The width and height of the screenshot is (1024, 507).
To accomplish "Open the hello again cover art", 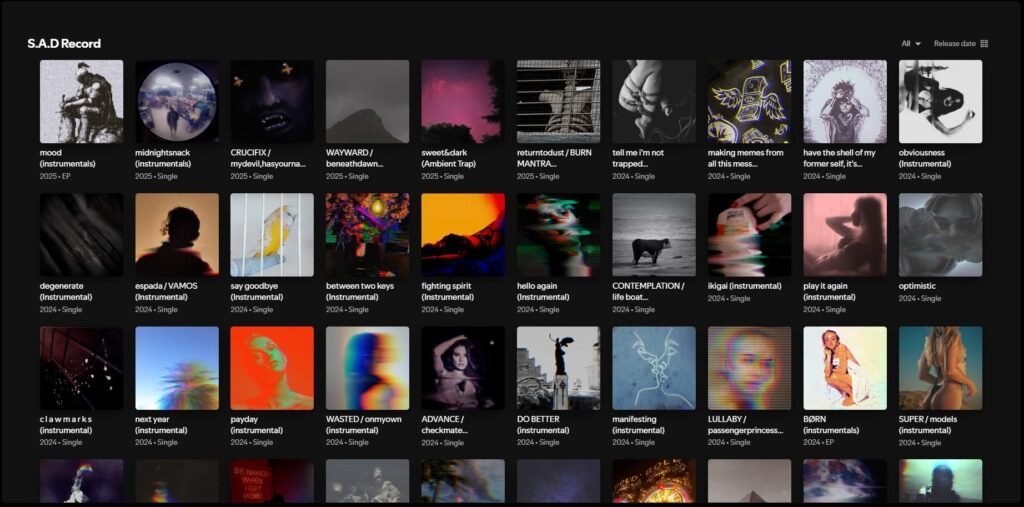I will tap(558, 235).
